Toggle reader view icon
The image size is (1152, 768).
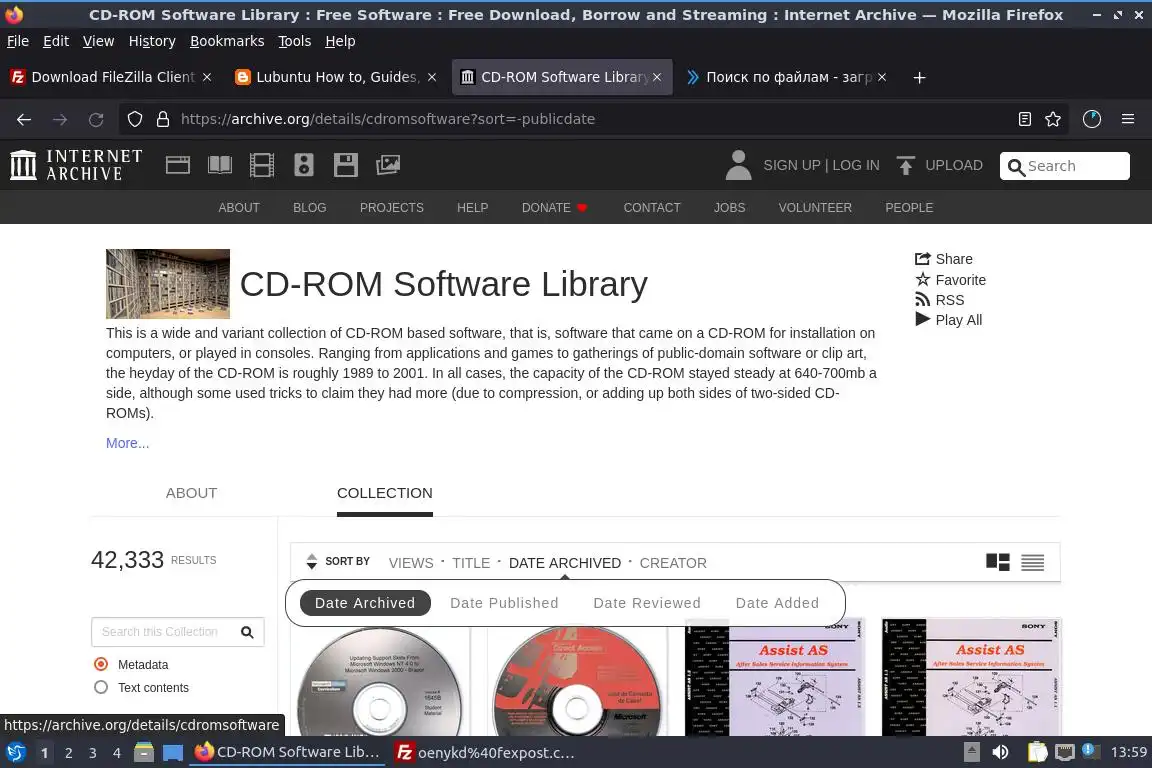click(1025, 119)
